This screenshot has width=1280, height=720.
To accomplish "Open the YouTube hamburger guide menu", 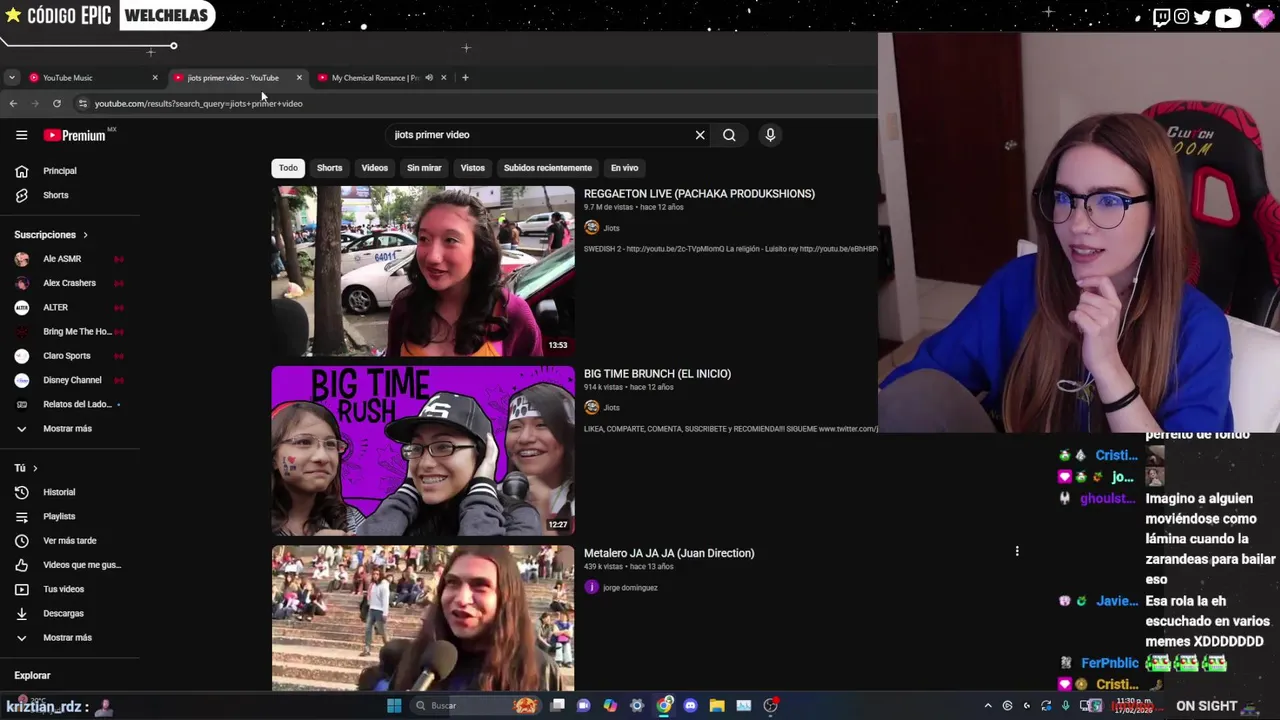I will (21, 135).
